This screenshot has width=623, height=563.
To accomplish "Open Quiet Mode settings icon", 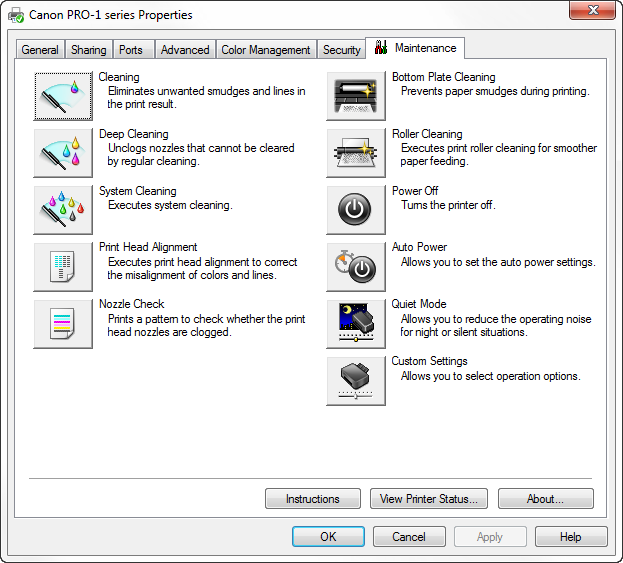I will pos(356,324).
